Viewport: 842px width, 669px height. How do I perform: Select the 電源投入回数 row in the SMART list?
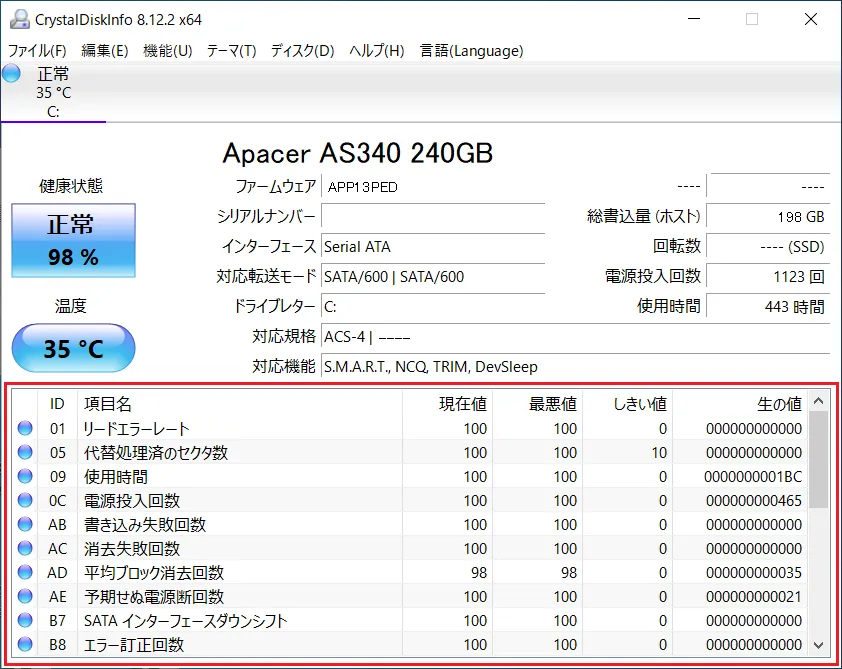[x=409, y=500]
